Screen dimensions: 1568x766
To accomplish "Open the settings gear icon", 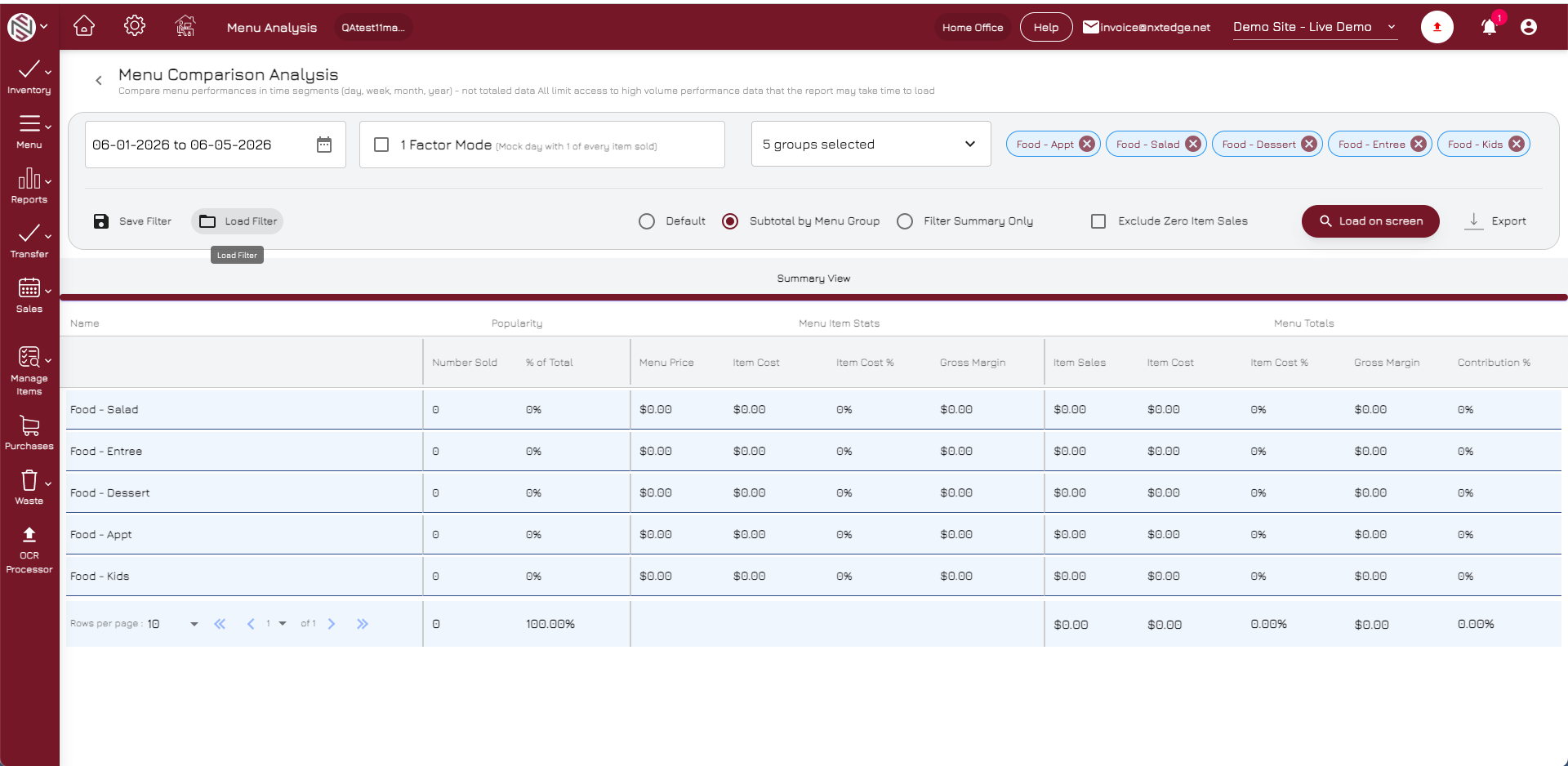I will coord(135,26).
